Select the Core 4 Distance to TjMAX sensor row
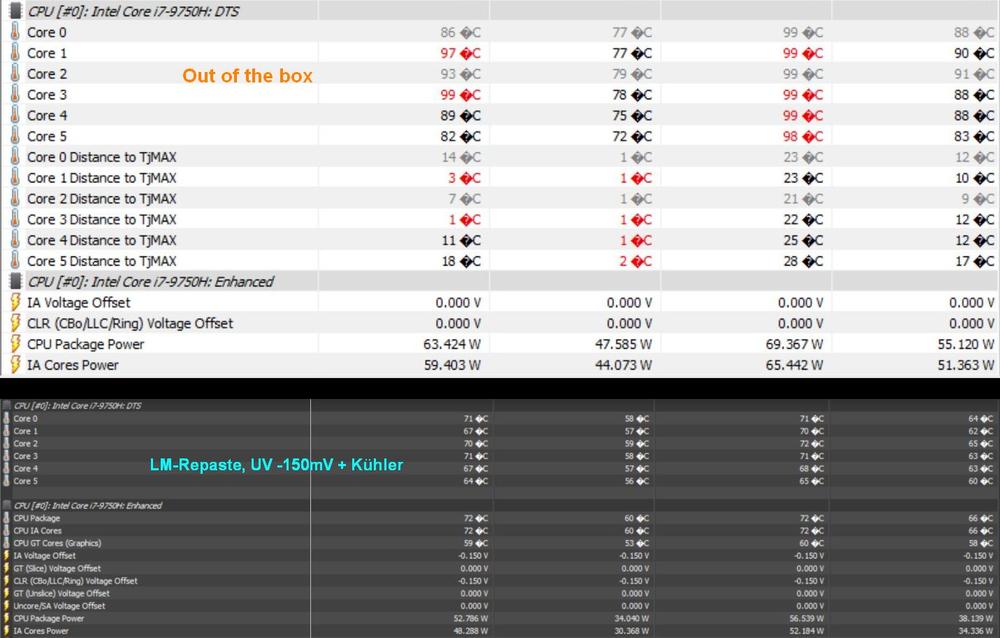 coord(101,240)
